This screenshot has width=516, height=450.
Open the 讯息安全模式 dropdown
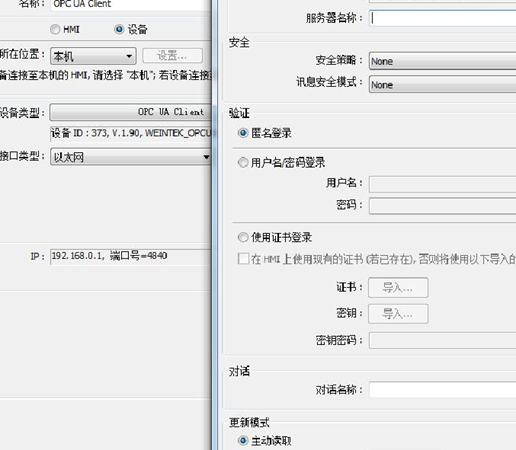pyautogui.click(x=442, y=84)
